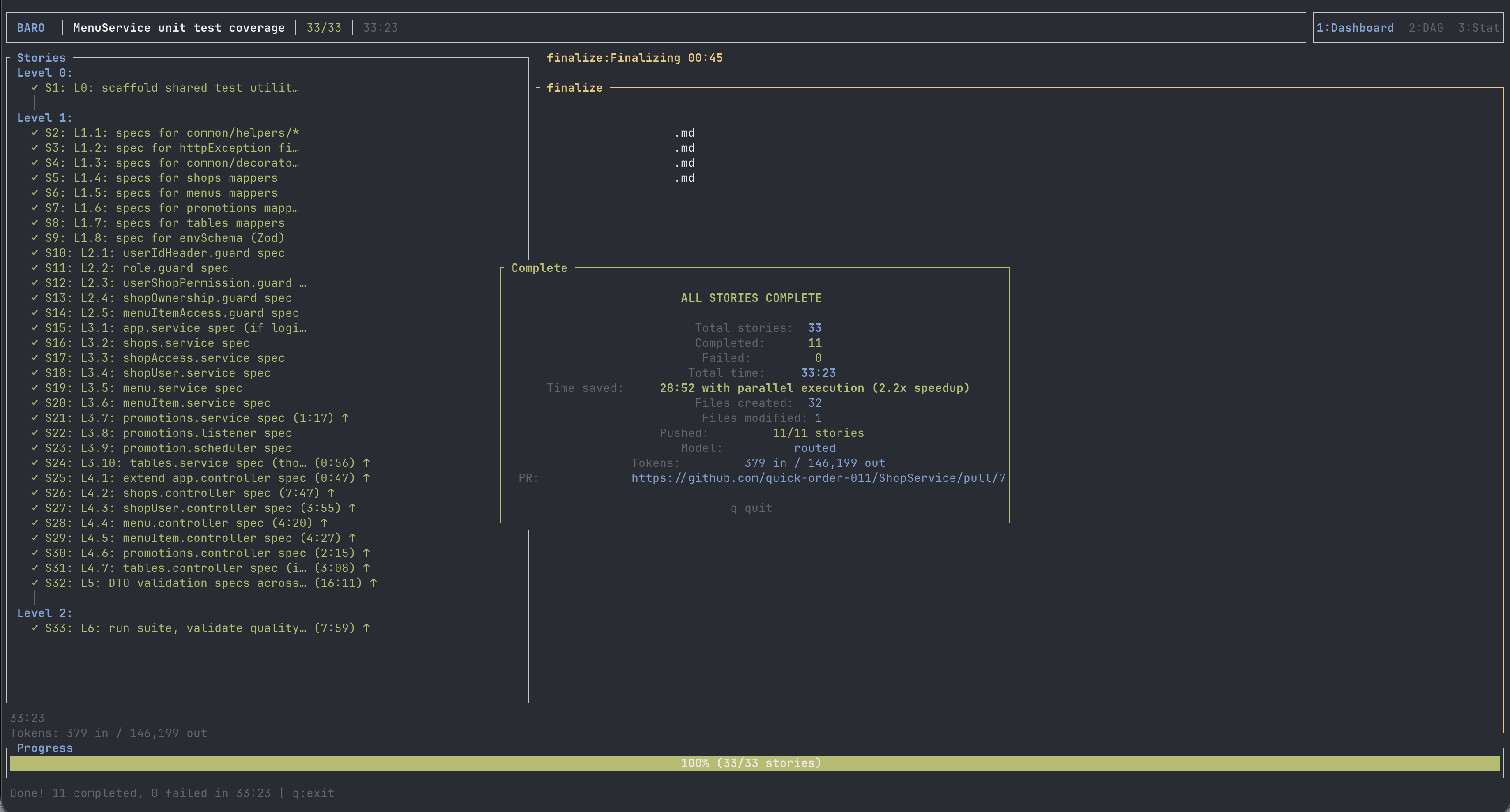The width and height of the screenshot is (1510, 812).
Task: Click the up arrow on S25 extend app.controller
Action: (x=366, y=478)
